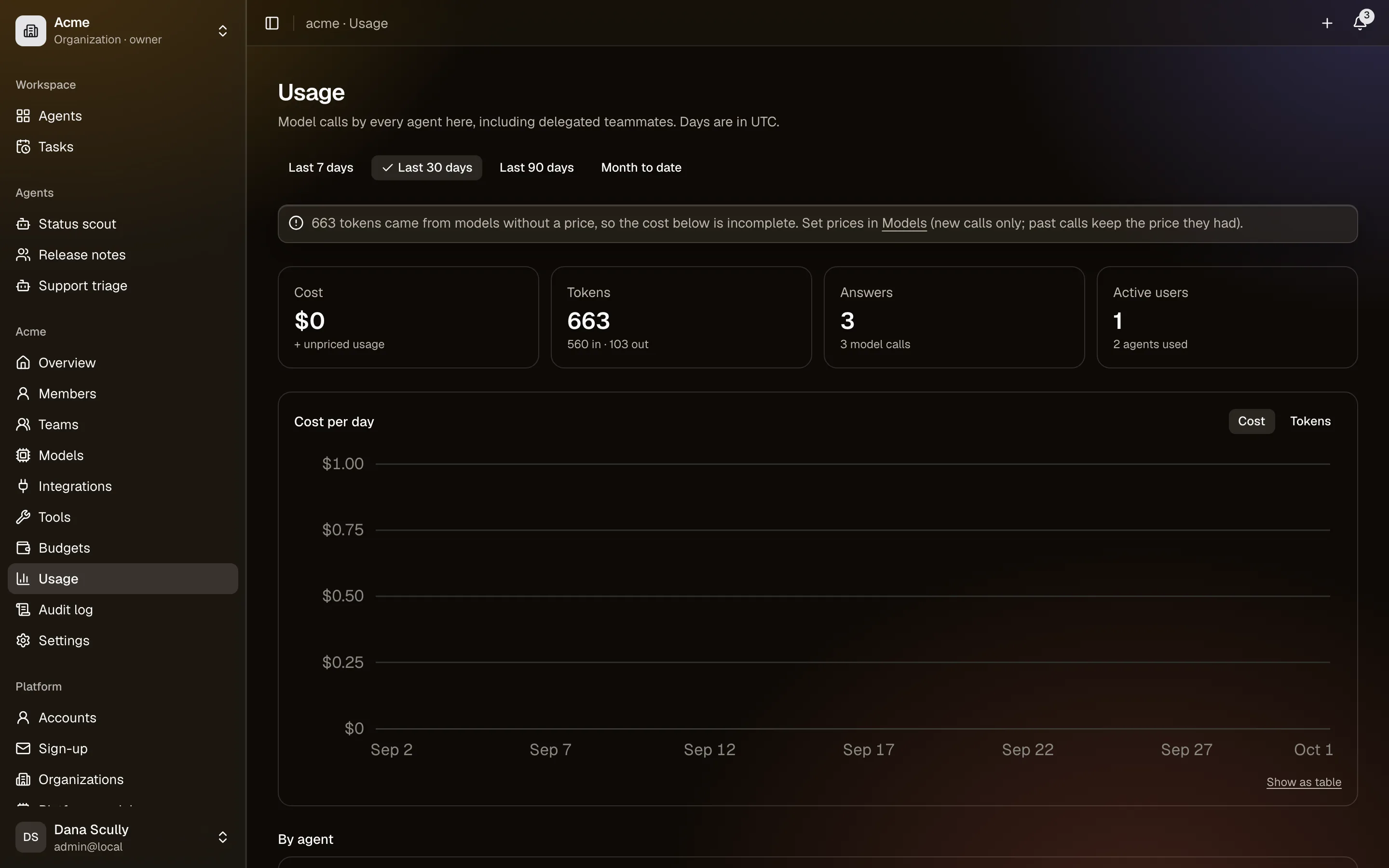Click the plus icon in top bar
Viewport: 1389px width, 868px height.
[x=1327, y=23]
